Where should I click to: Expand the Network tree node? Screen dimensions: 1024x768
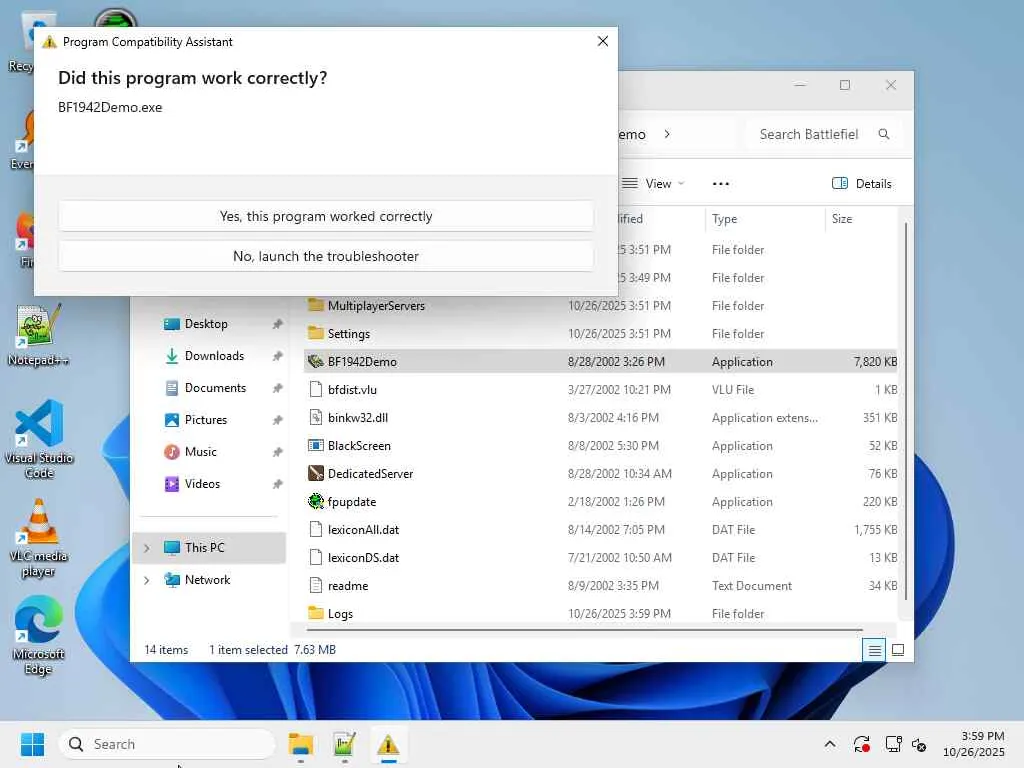coord(147,580)
